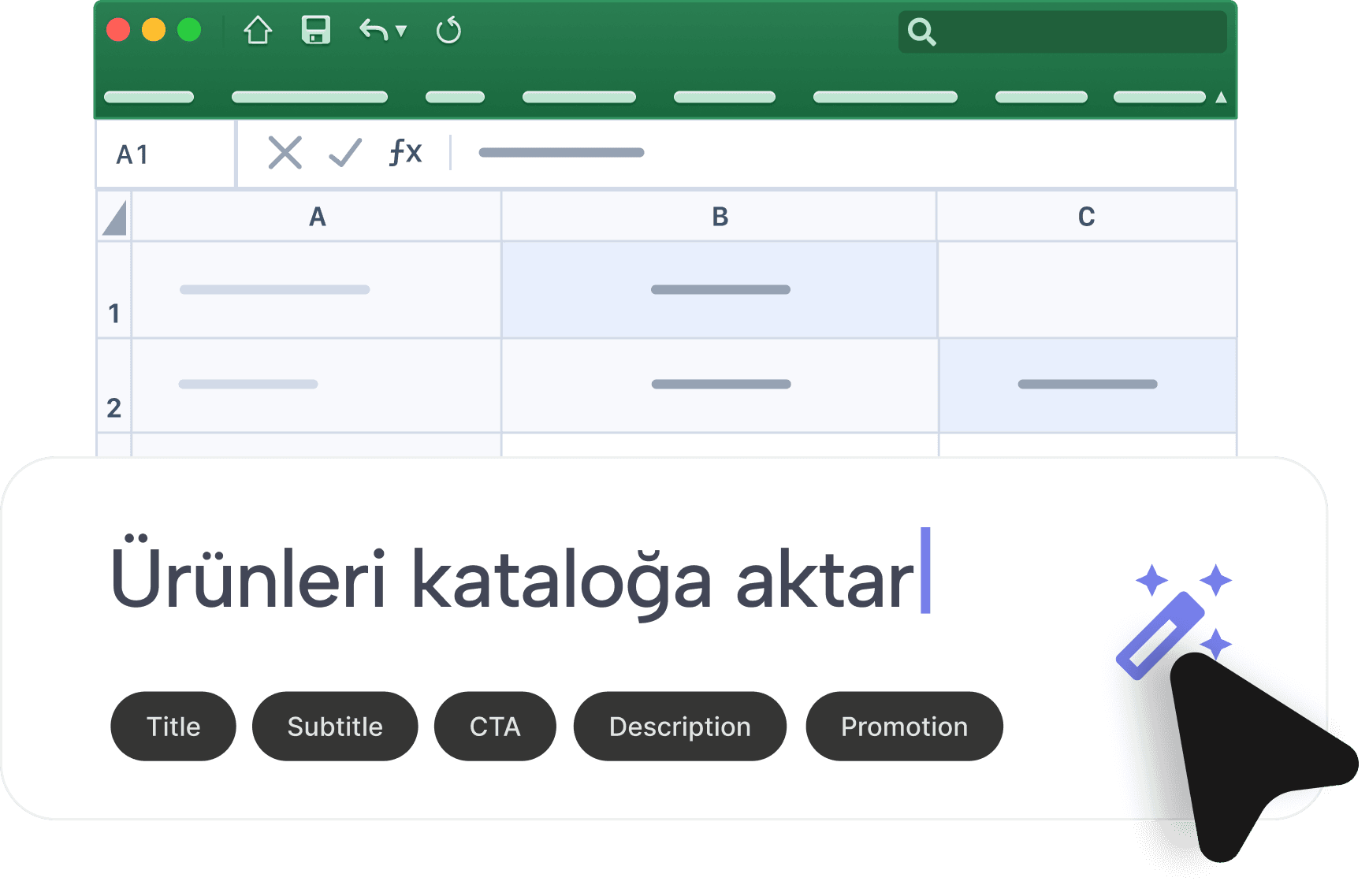Cancel the formula entry with the X icon
This screenshot has width=1369, height=896.
point(285,153)
